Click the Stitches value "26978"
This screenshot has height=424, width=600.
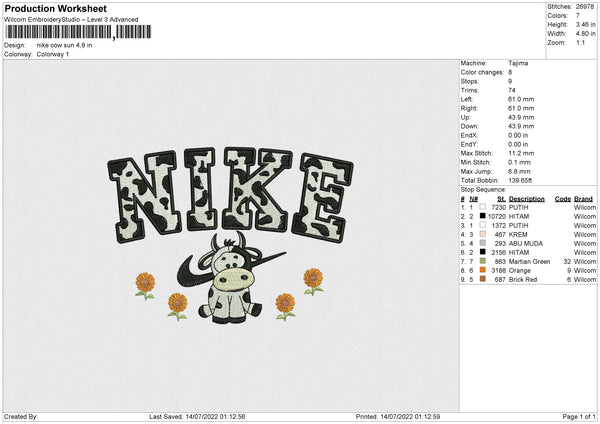tap(585, 7)
